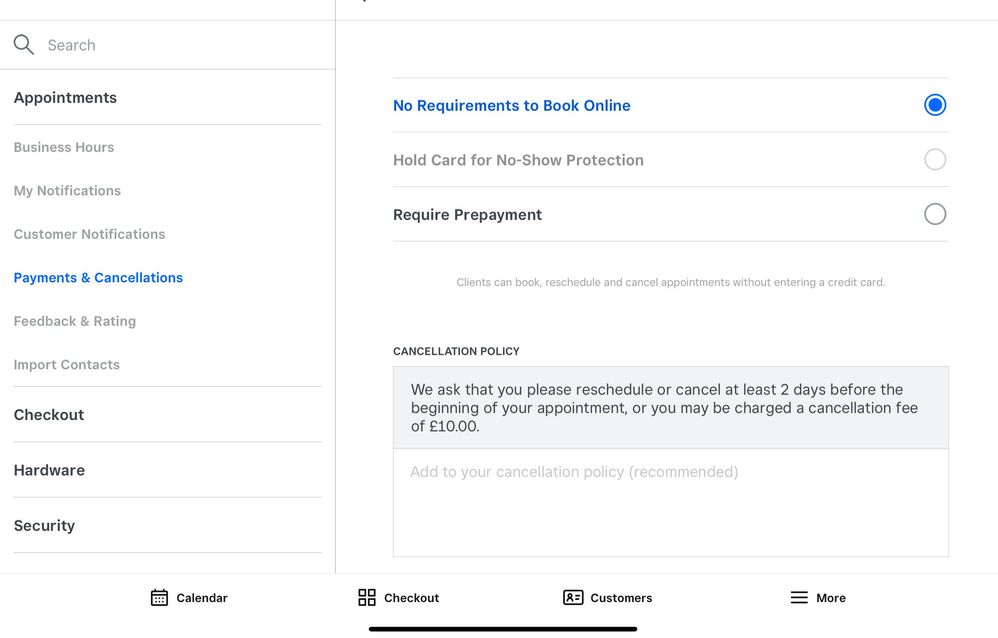
Task: Select Hold Card for No-Show Protection
Action: 934,160
